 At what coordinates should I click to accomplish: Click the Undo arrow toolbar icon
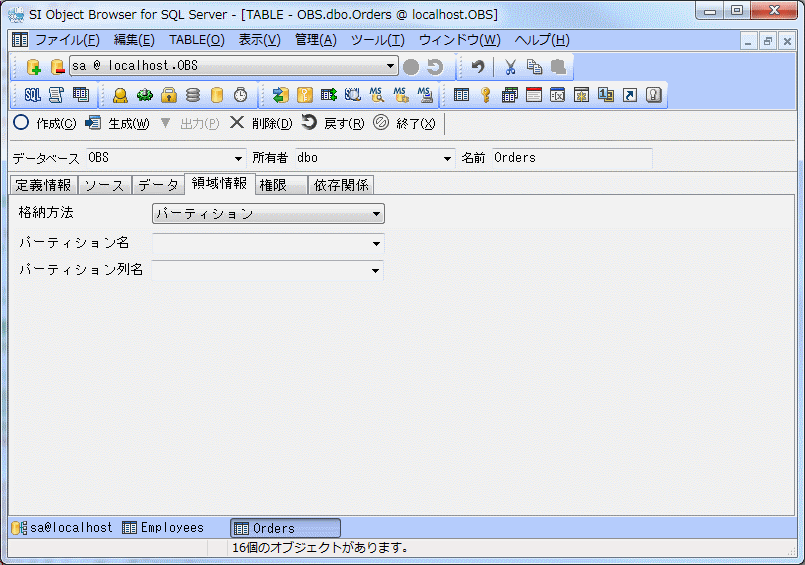click(x=478, y=67)
